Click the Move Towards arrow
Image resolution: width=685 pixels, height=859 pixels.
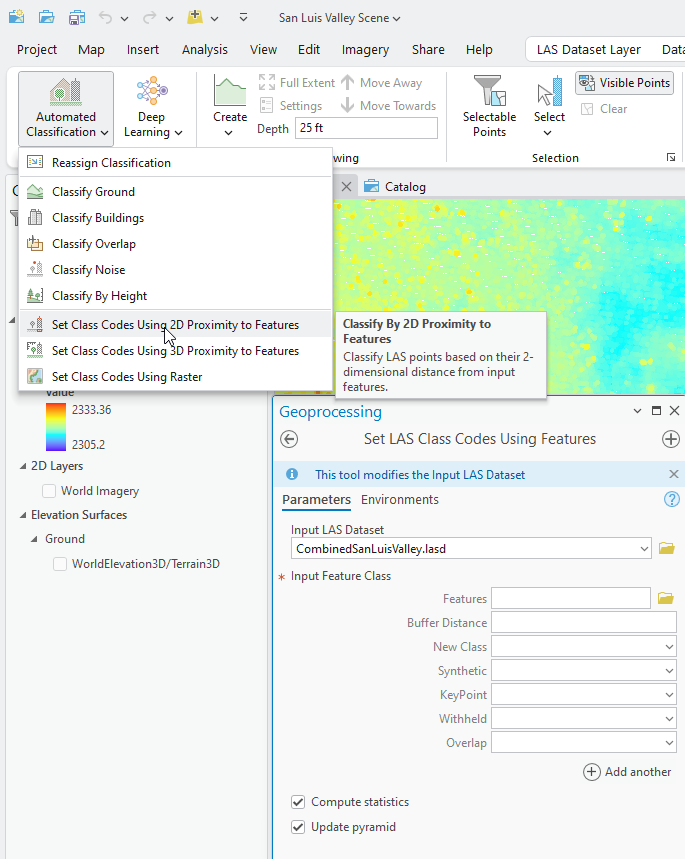pyautogui.click(x=389, y=106)
